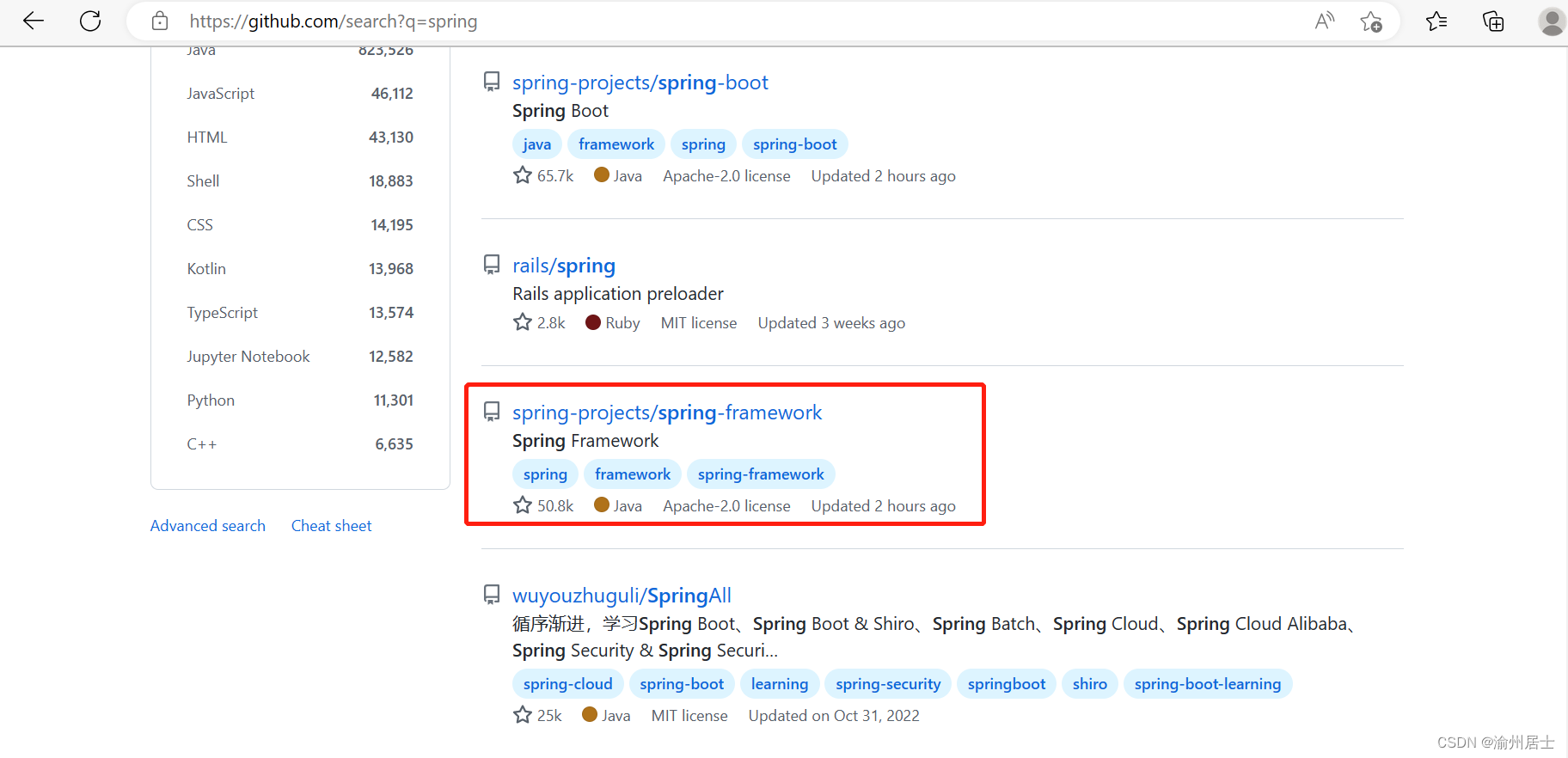Click repo icon beside spring-projects/spring-boot
Viewport: 1568px width, 758px height.
(x=492, y=82)
